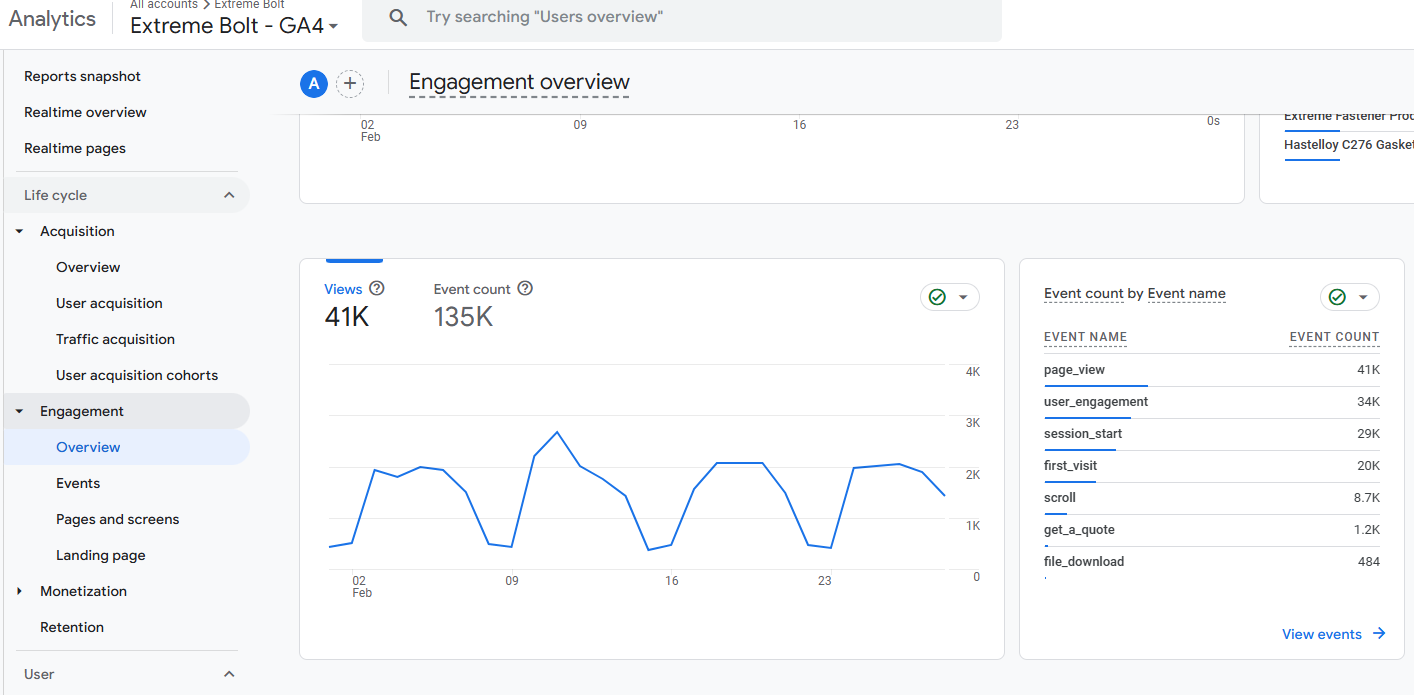The image size is (1414, 695).
Task: Expand the Monetization menu group
Action: 19,591
